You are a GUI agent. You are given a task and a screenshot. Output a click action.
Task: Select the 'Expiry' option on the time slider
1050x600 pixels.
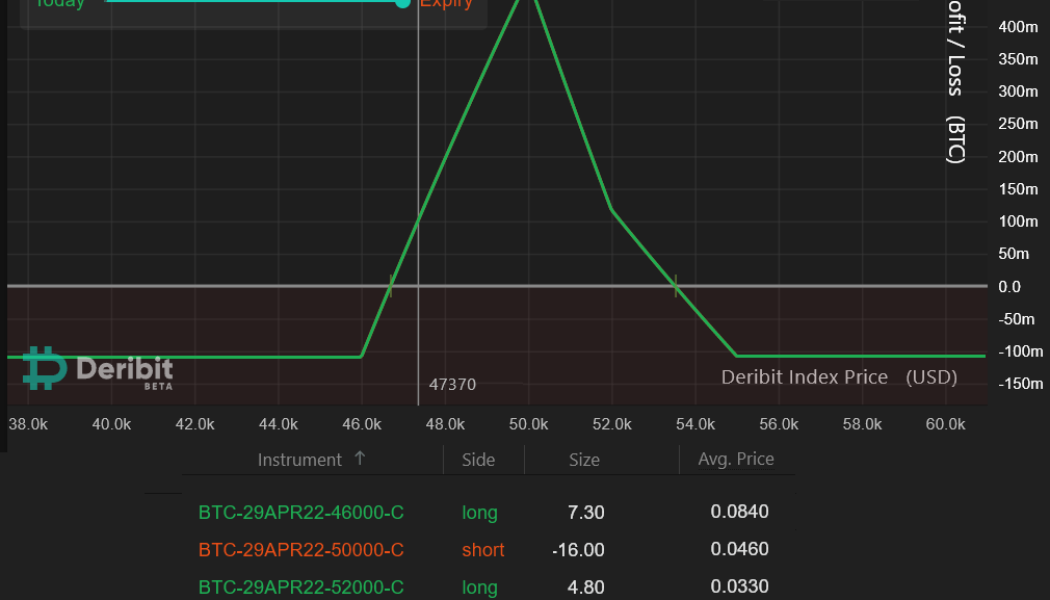[446, 4]
